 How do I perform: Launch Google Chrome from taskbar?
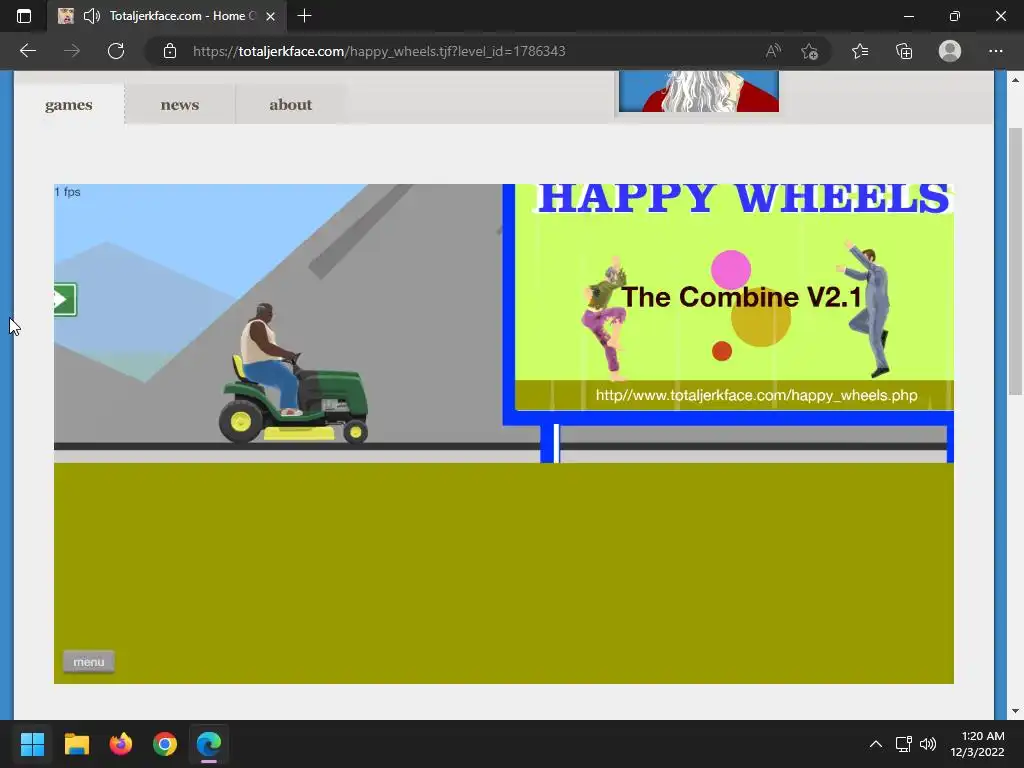[x=165, y=744]
